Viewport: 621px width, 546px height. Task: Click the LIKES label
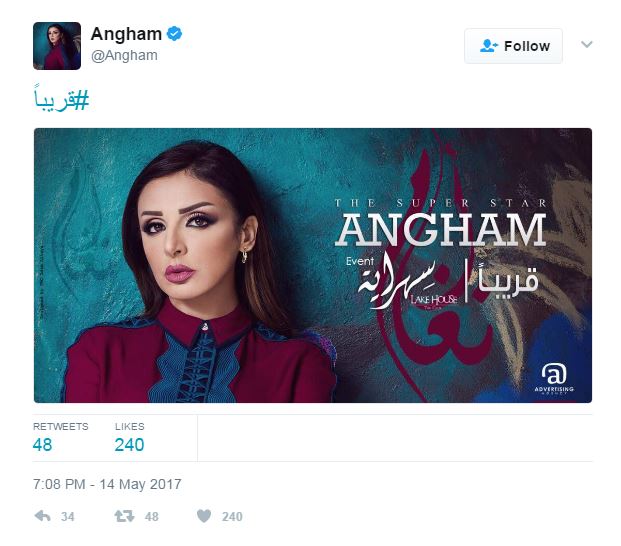click(130, 426)
